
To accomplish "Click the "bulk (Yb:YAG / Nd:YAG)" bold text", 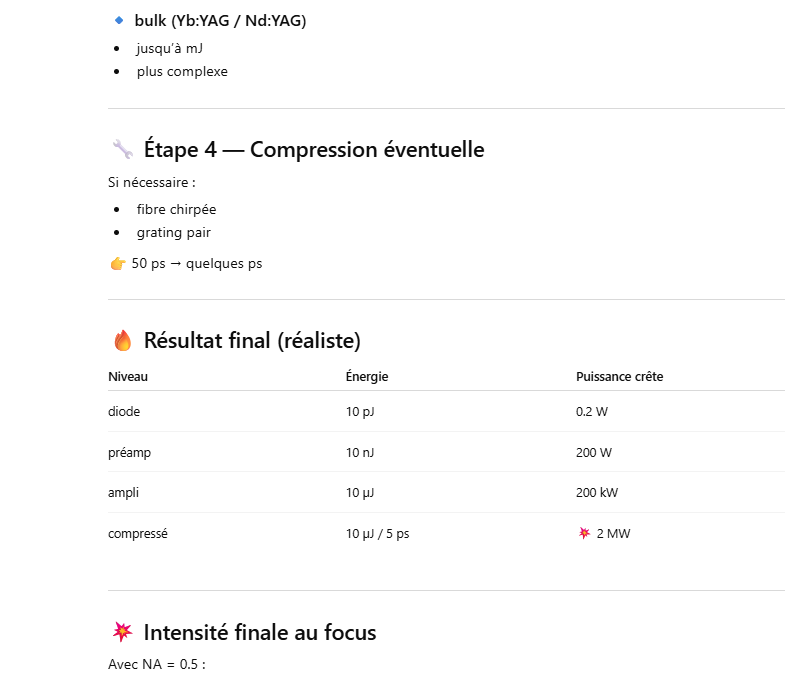I will pos(220,21).
